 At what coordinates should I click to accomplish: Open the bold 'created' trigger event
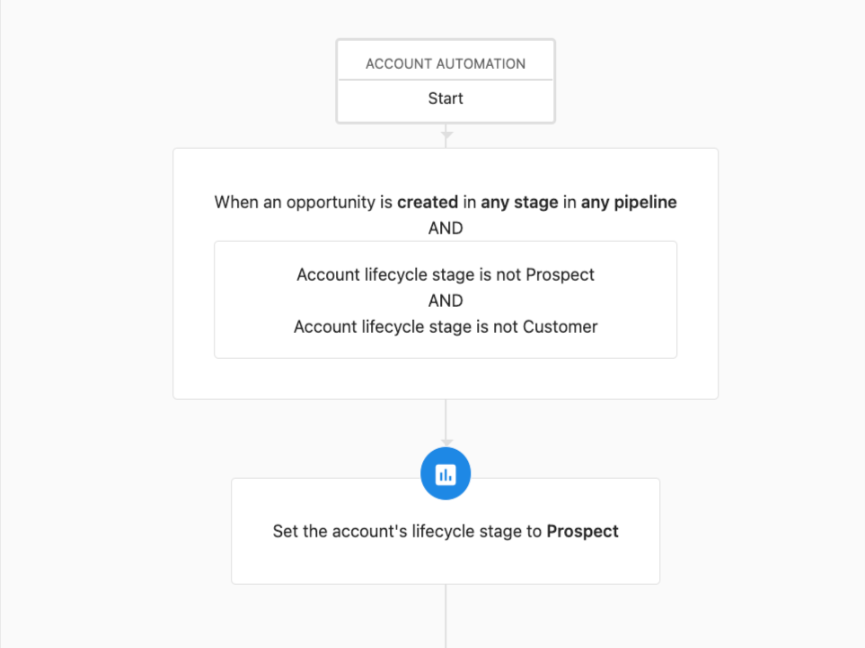(x=428, y=202)
